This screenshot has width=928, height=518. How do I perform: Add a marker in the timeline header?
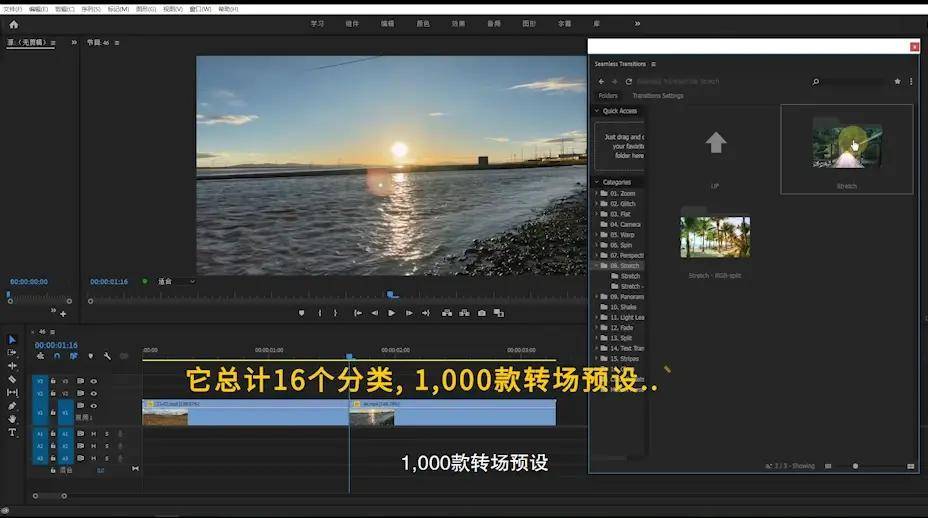(x=91, y=356)
